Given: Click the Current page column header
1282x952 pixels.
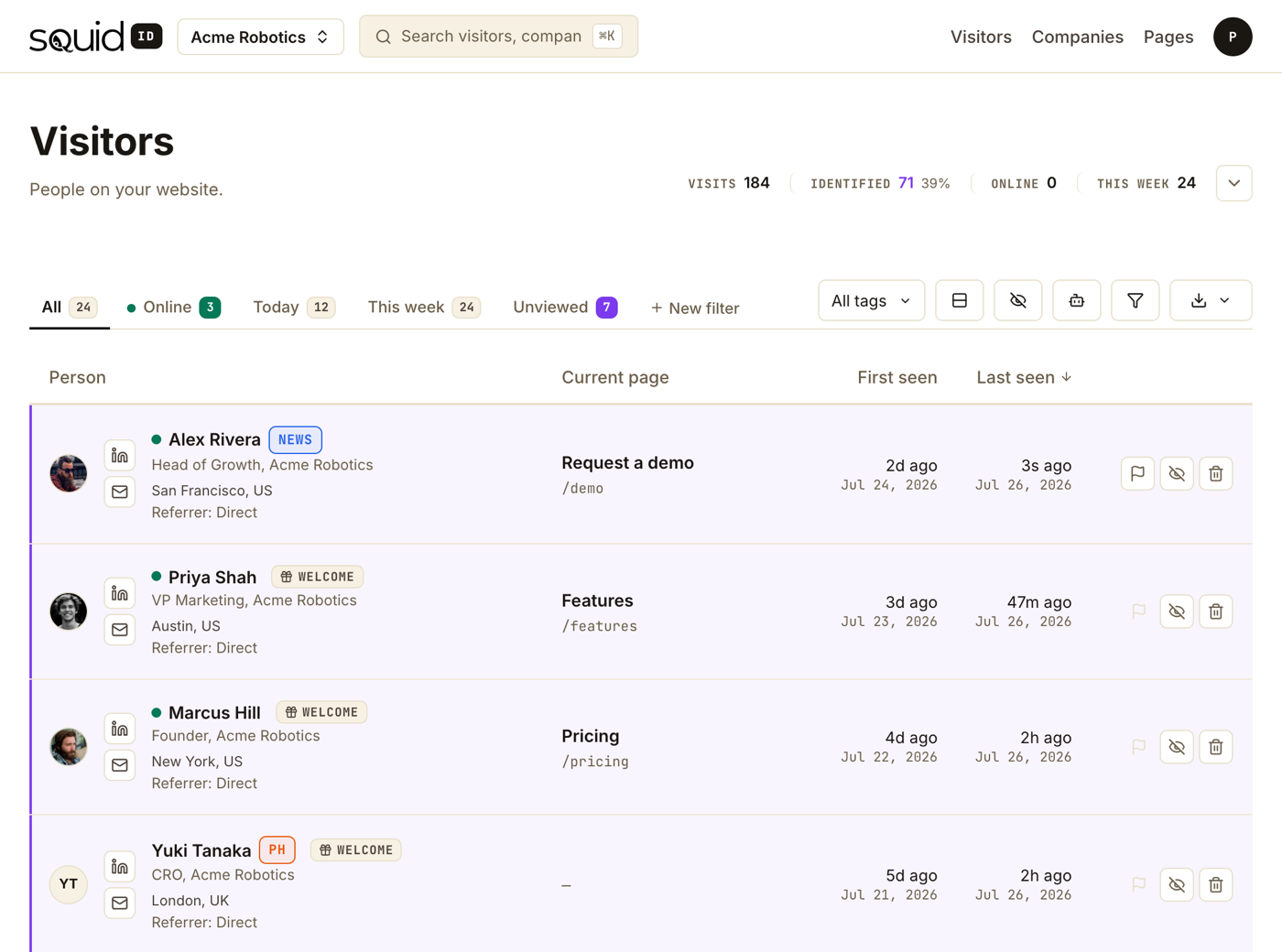Looking at the screenshot, I should pyautogui.click(x=615, y=377).
